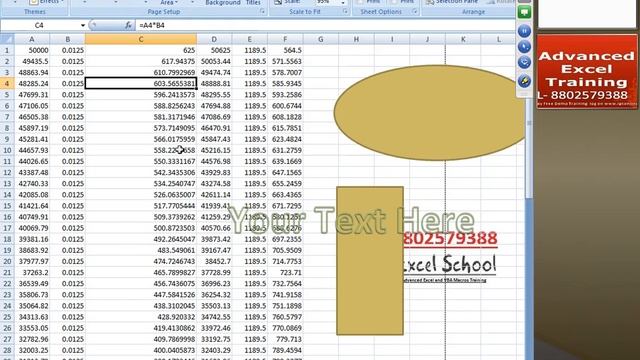640x360 pixels.
Task: Click cell A1 containing 50000
Action: 32,51
